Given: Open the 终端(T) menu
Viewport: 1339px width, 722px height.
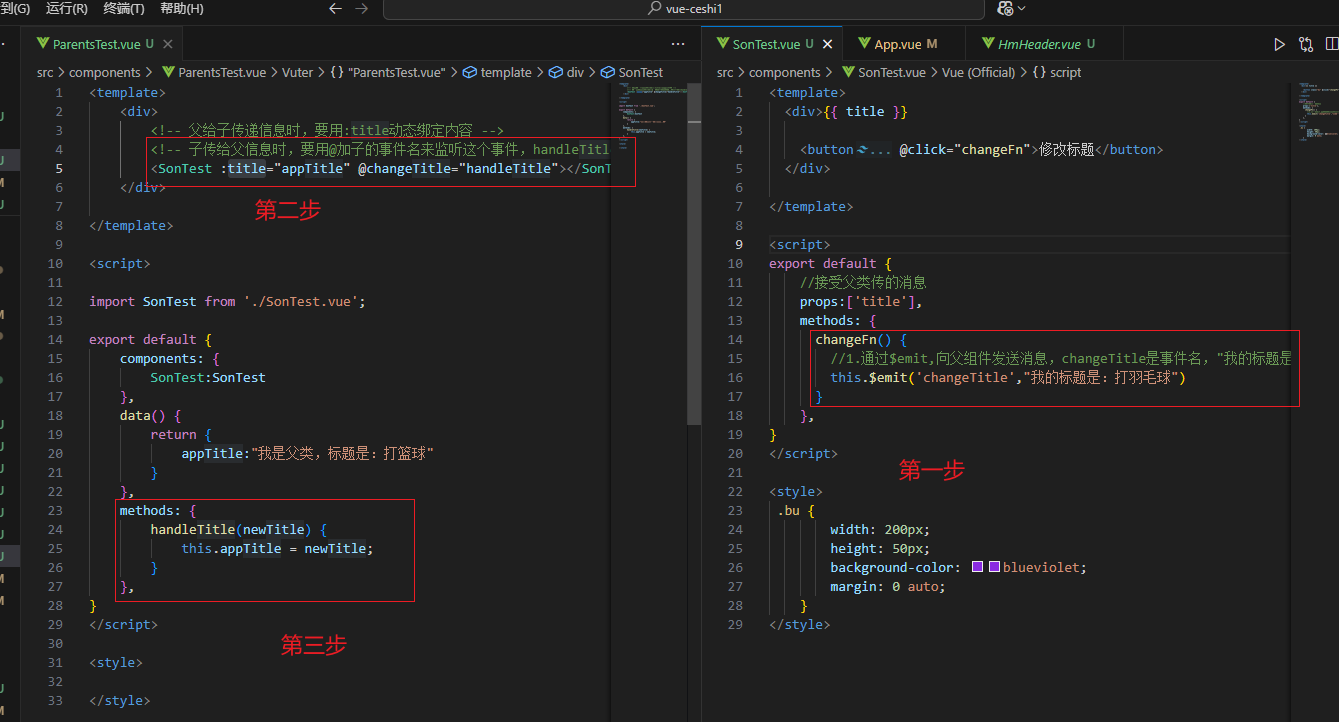Looking at the screenshot, I should pyautogui.click(x=124, y=8).
